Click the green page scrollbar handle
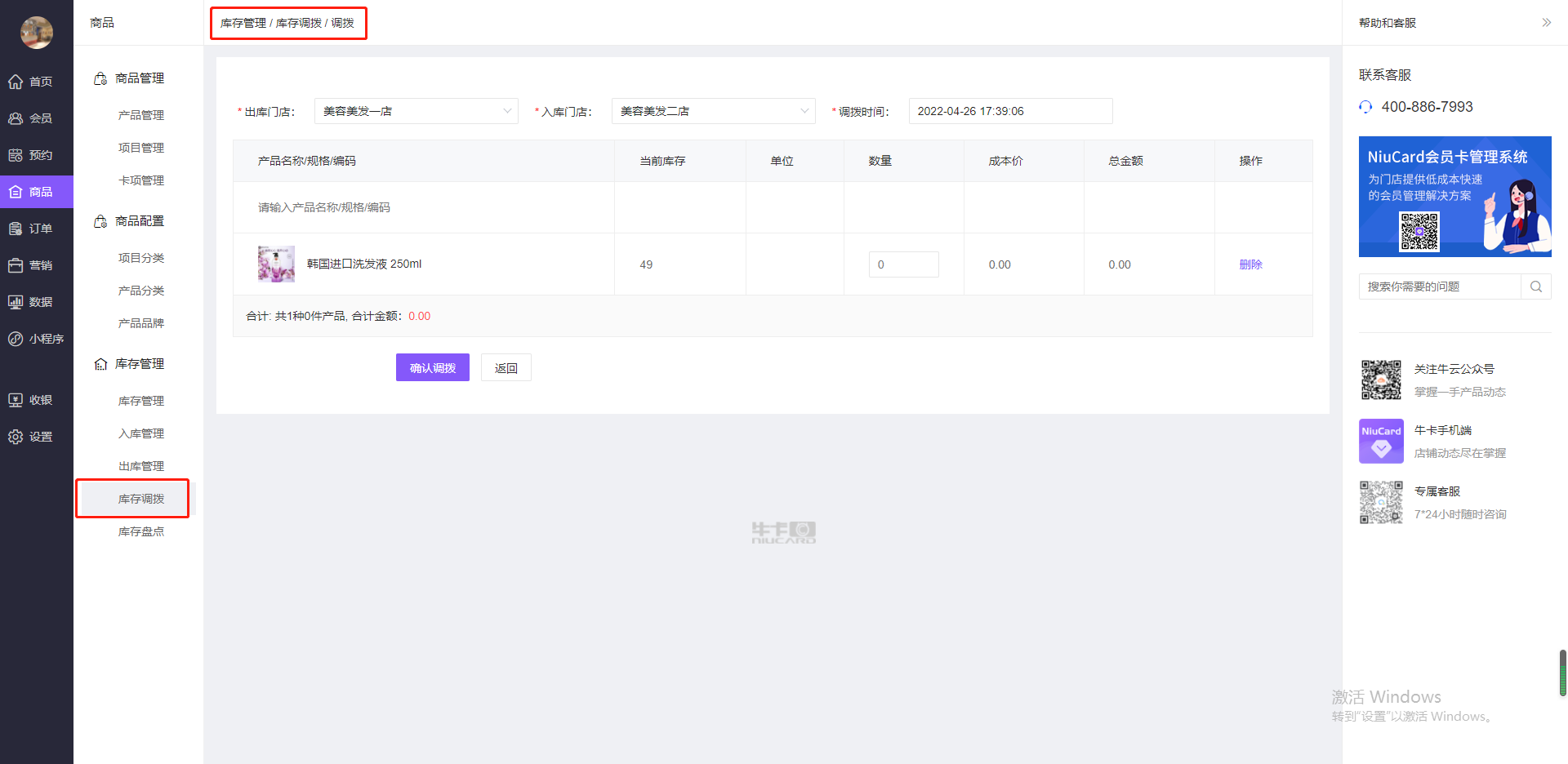Image resolution: width=1568 pixels, height=764 pixels. point(1562,673)
